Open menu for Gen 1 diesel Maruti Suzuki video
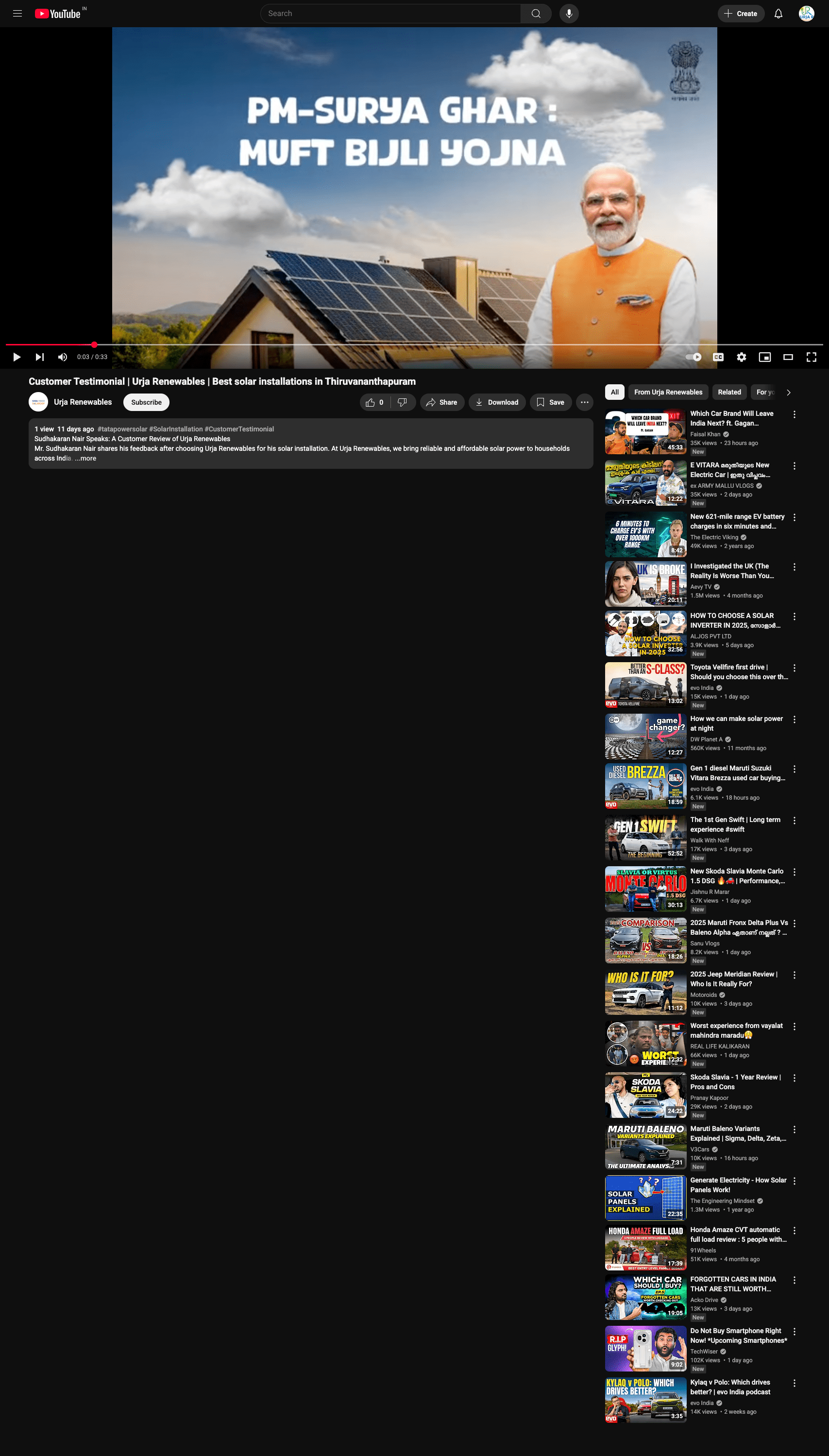 pos(794,769)
